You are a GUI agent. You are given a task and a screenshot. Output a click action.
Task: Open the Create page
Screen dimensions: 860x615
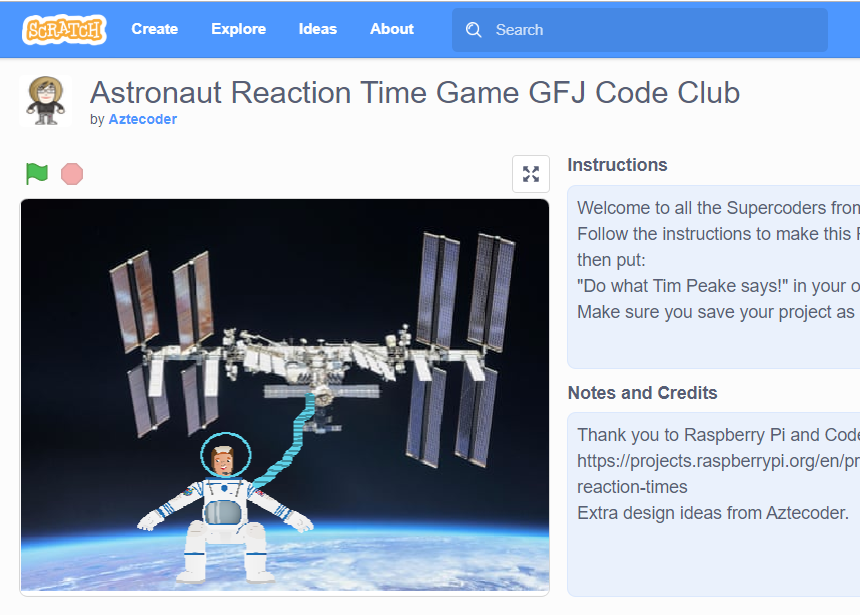(155, 29)
